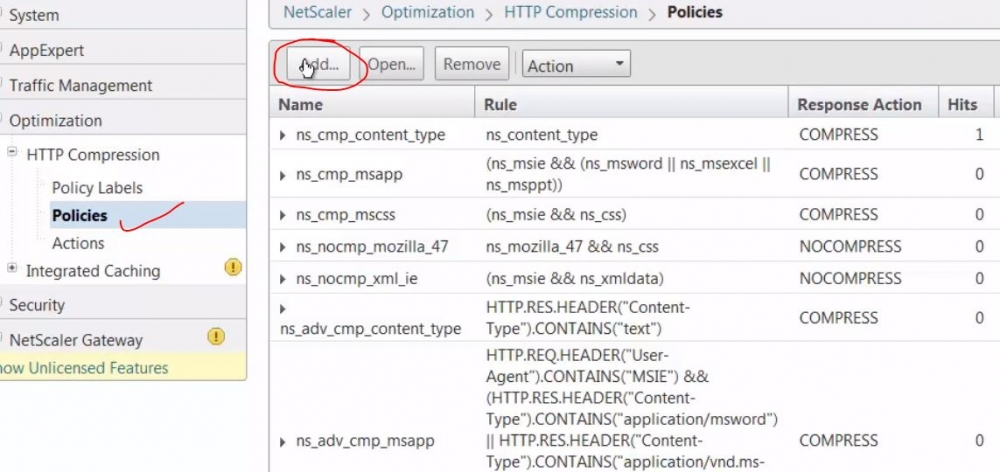
Task: Select the ns_nocmp_mozilla_47 policy name
Action: 372,247
